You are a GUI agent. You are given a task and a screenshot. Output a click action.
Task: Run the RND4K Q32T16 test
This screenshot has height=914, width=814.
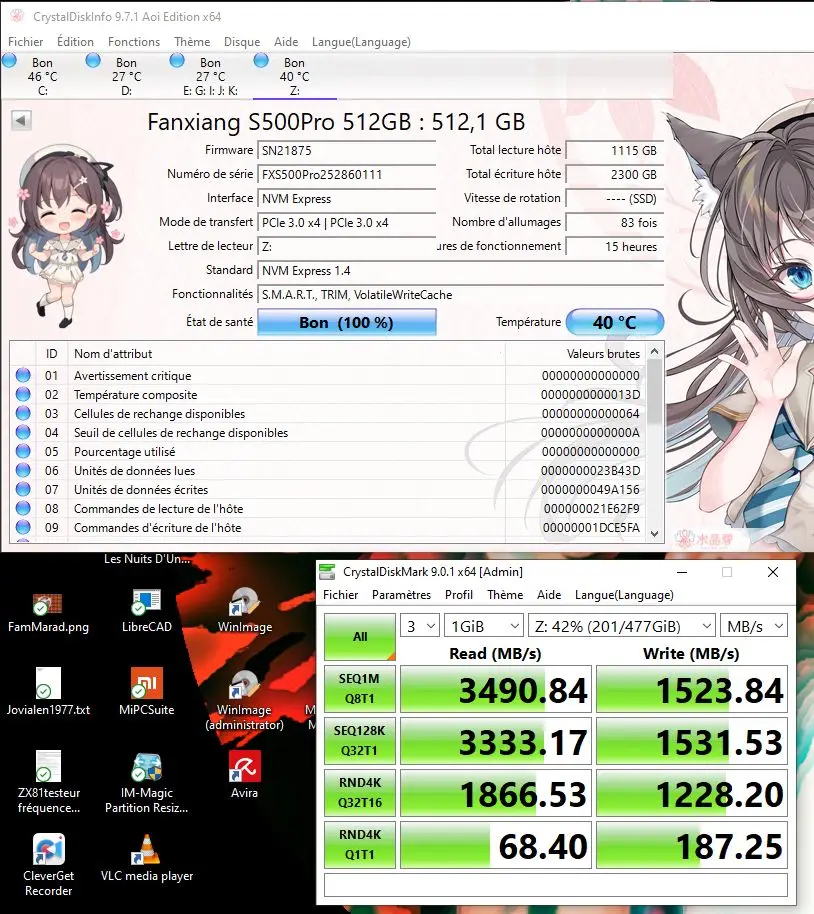pyautogui.click(x=360, y=792)
